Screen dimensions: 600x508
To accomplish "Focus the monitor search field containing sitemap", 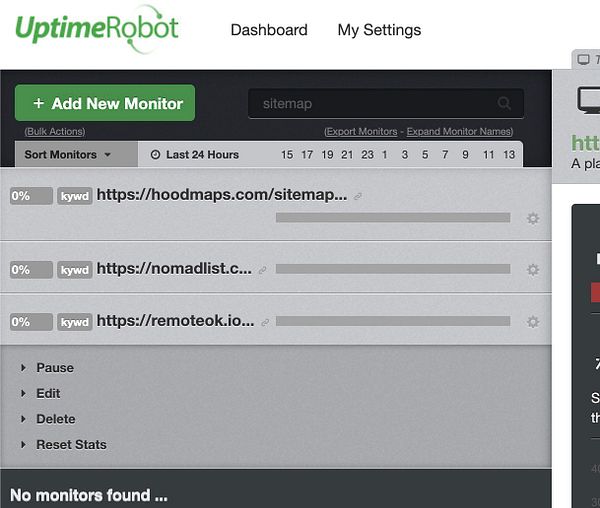I will point(386,103).
